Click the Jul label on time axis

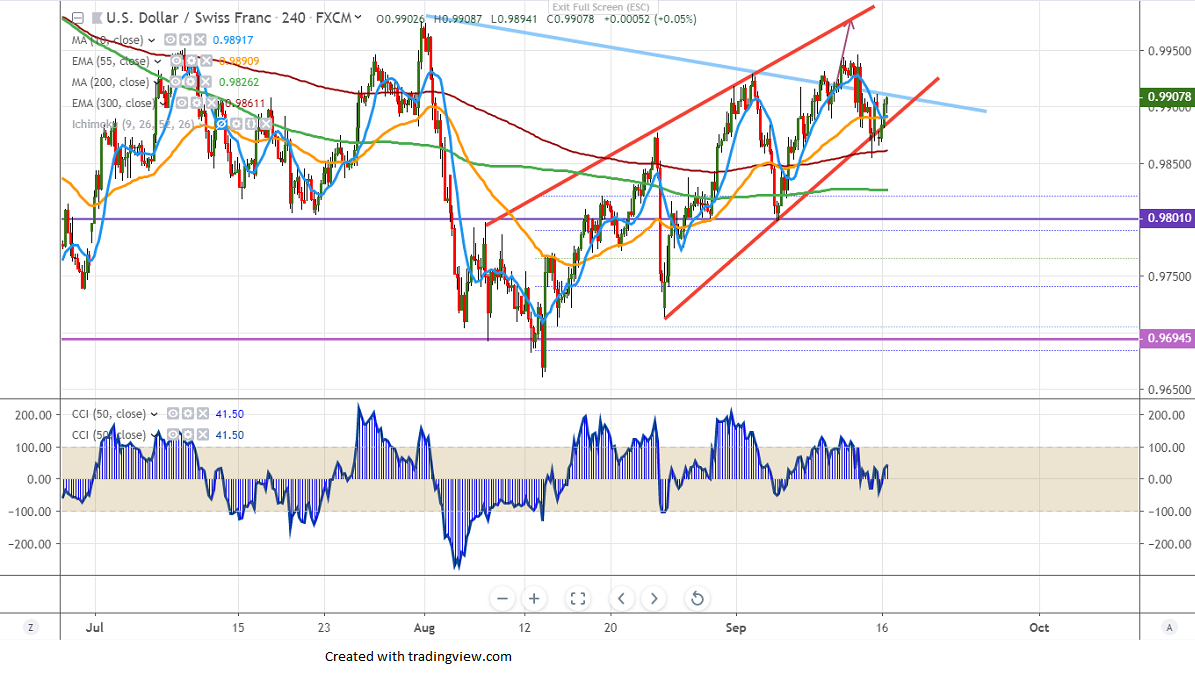(x=95, y=628)
